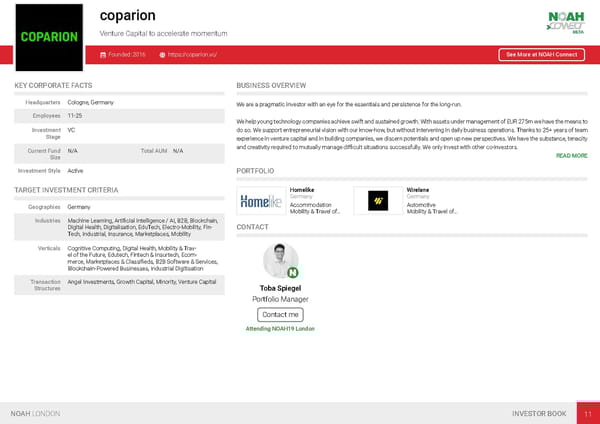Click the Attending NOAH19 London link

pos(280,328)
